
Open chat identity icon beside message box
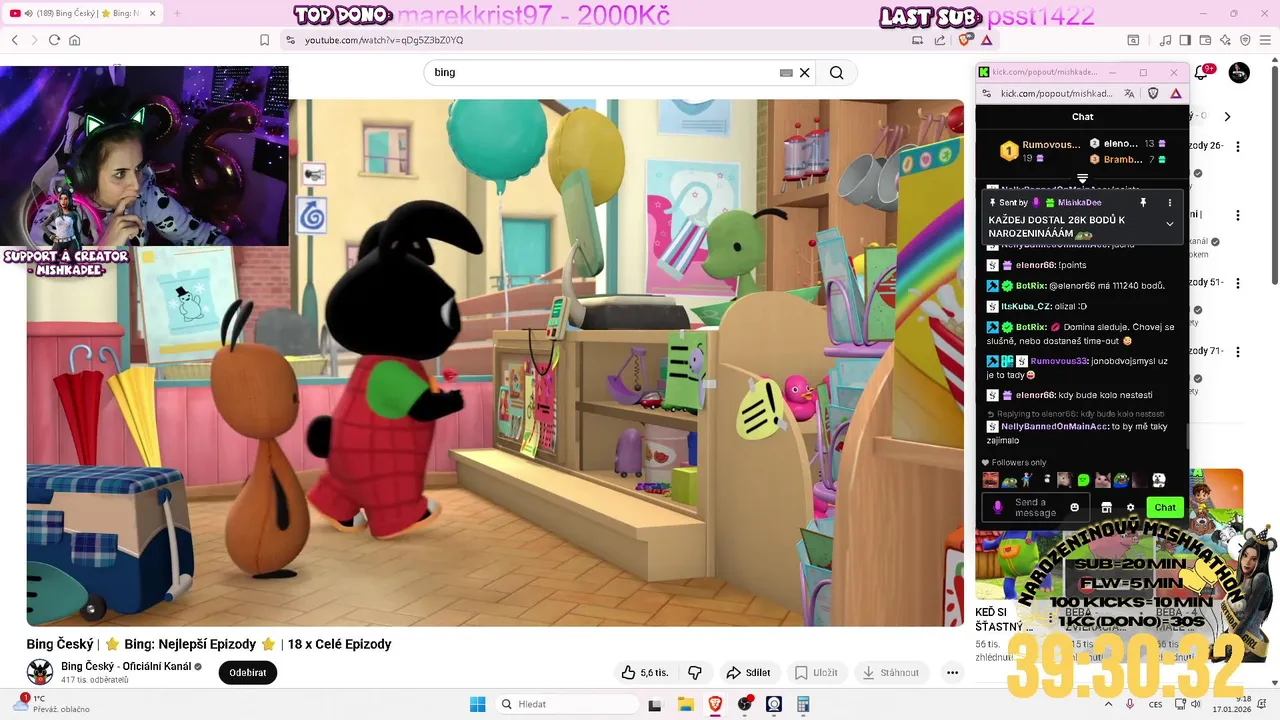pyautogui.click(x=997, y=508)
